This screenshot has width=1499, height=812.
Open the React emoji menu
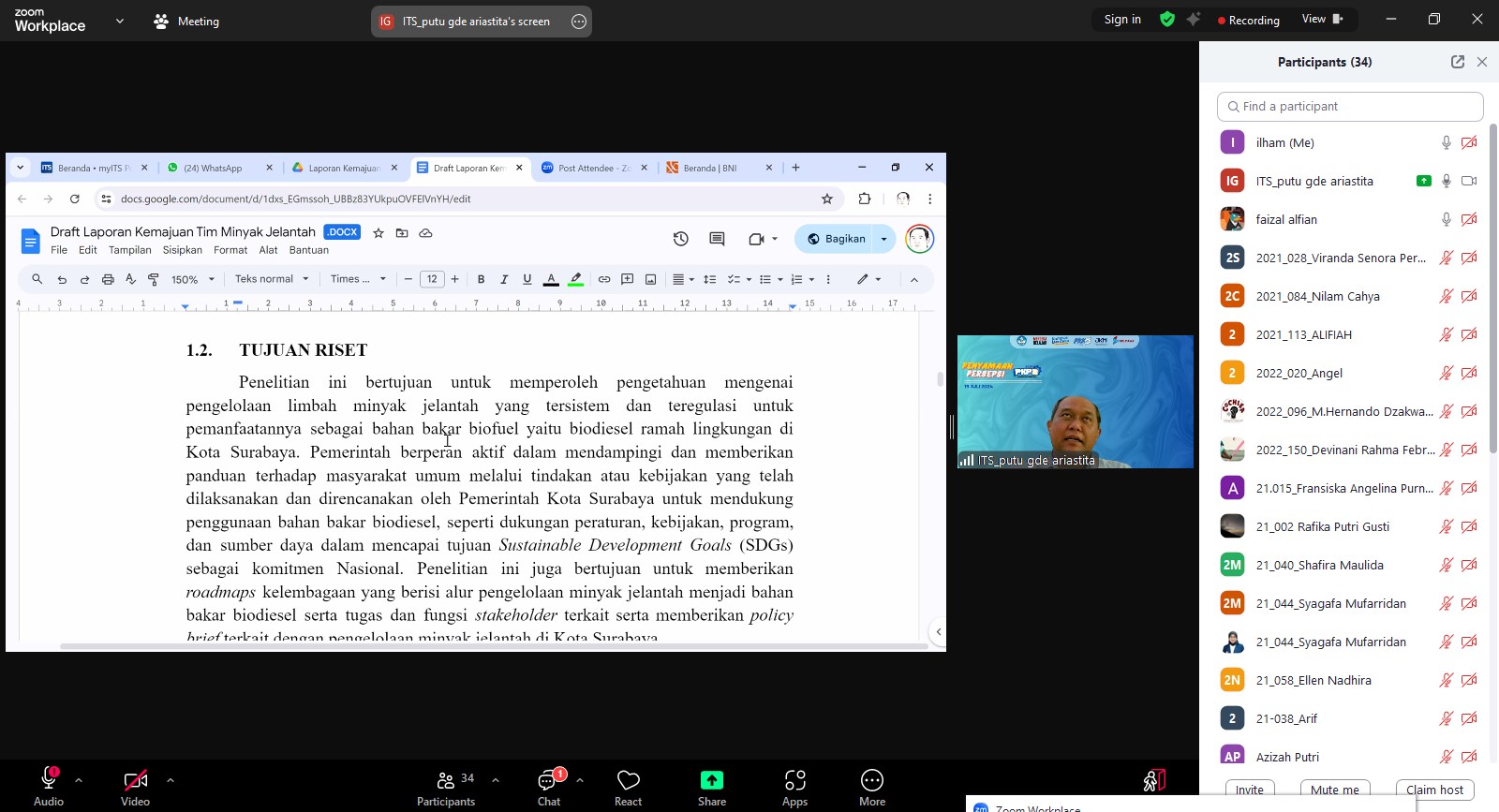click(628, 787)
